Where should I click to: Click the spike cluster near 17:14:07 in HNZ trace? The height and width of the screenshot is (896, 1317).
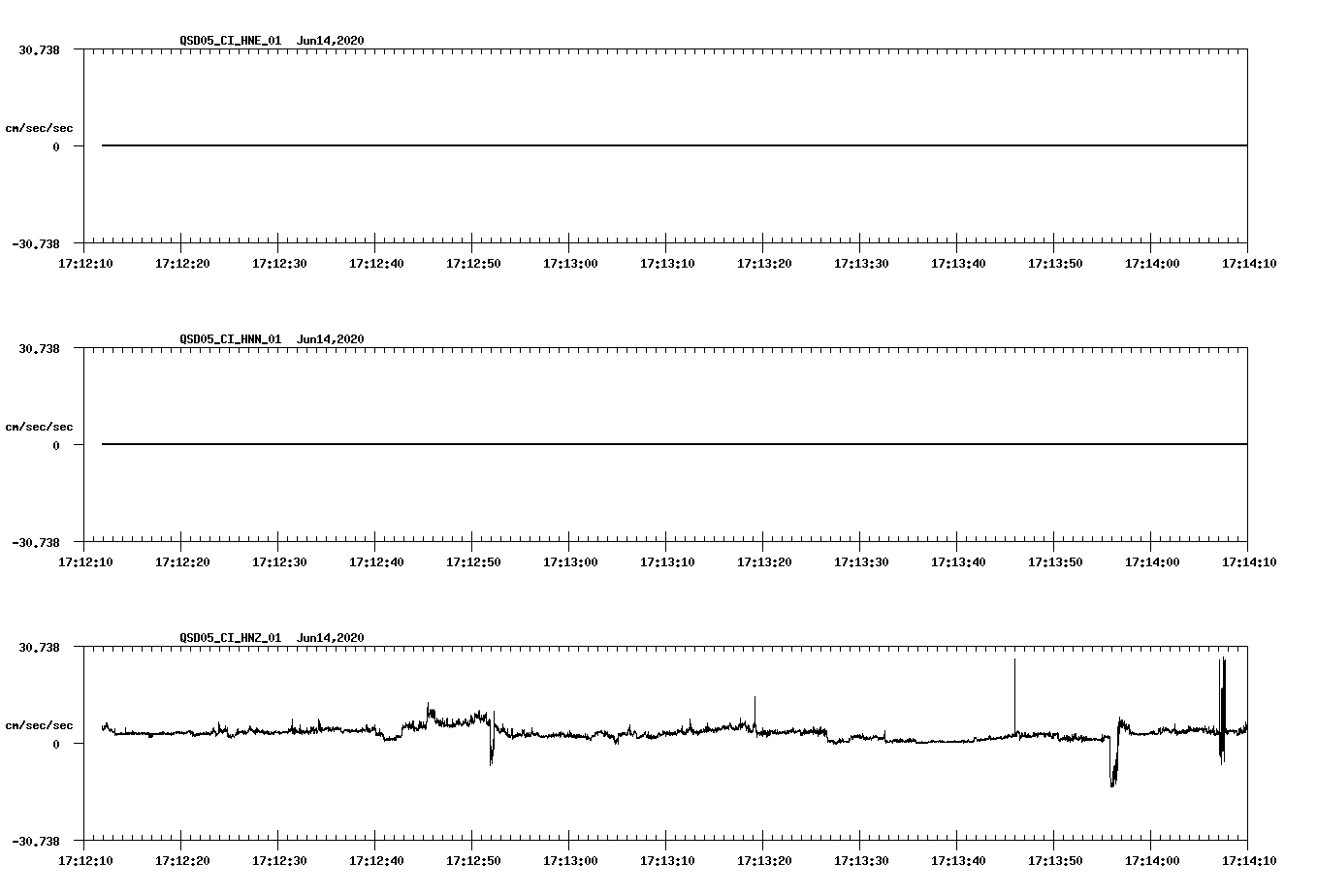pos(1222,710)
